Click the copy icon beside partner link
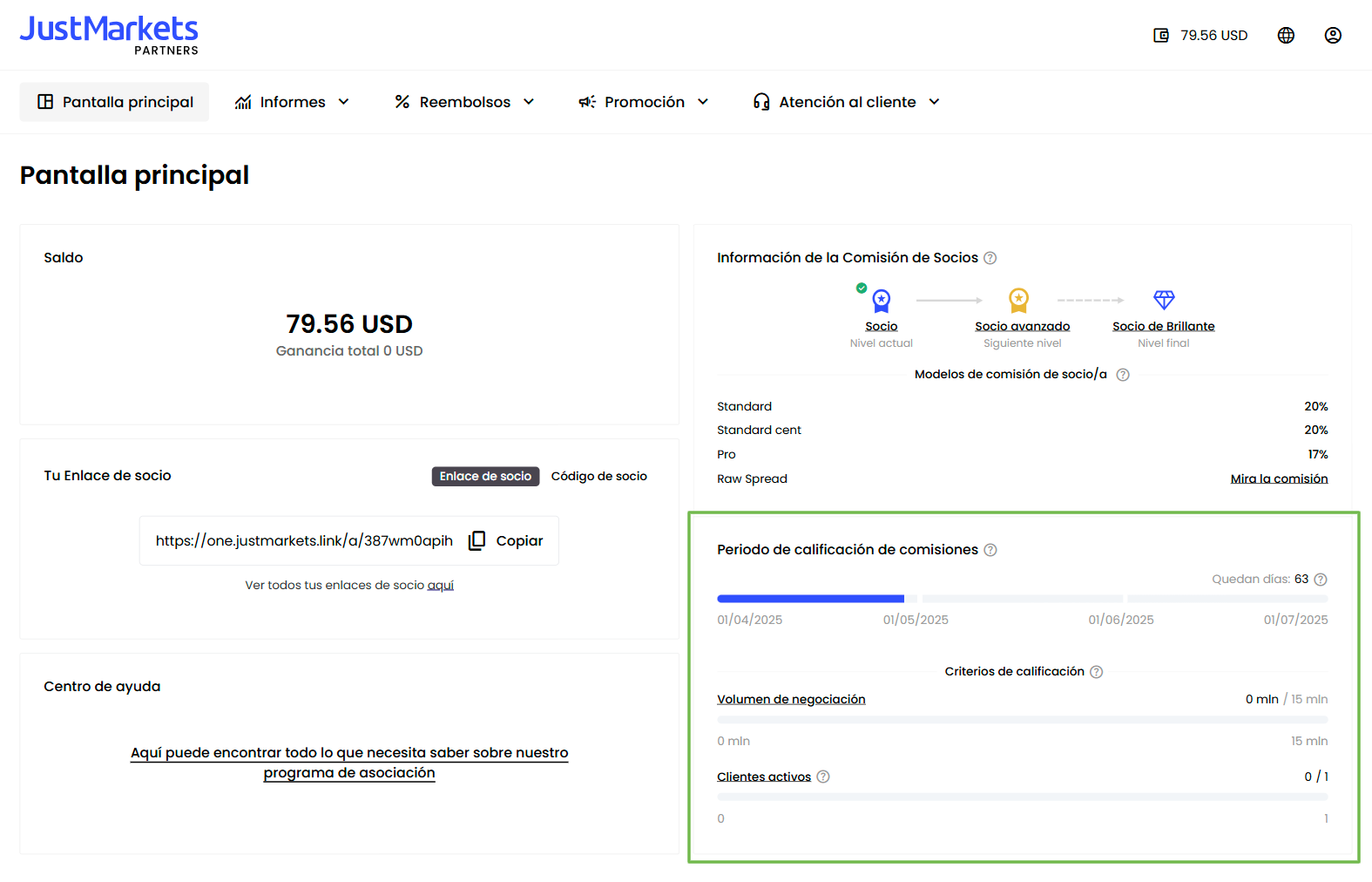This screenshot has width=1372, height=882. click(476, 540)
